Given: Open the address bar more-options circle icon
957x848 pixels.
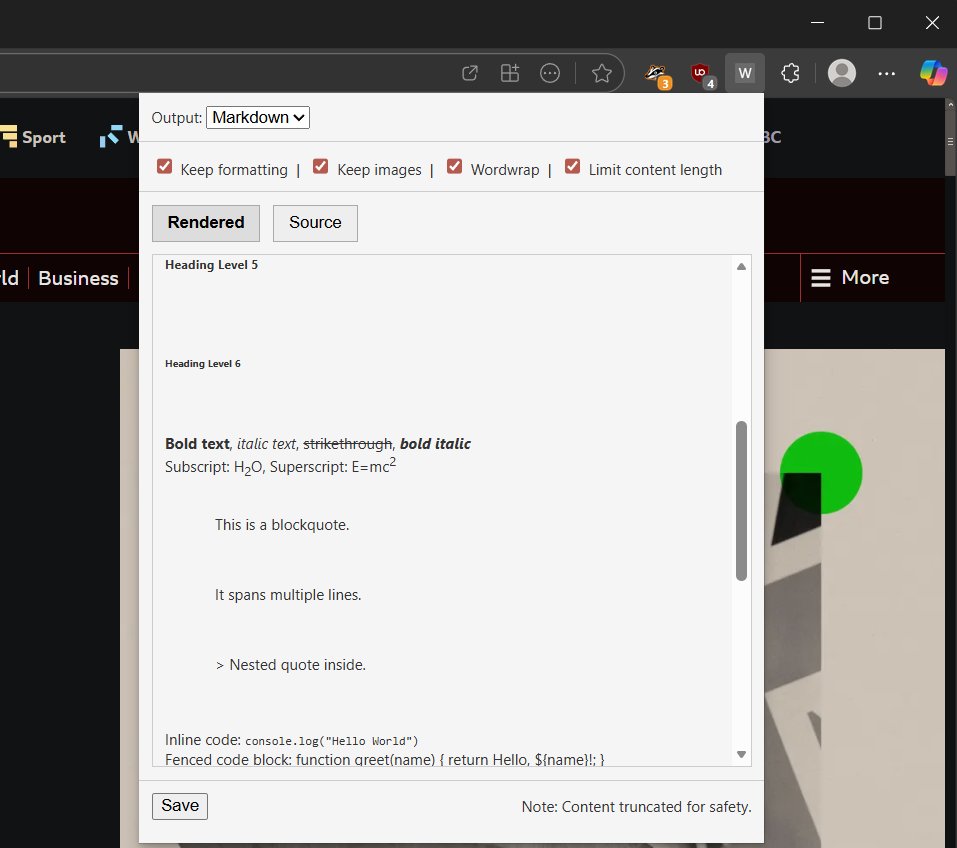Looking at the screenshot, I should coord(549,73).
